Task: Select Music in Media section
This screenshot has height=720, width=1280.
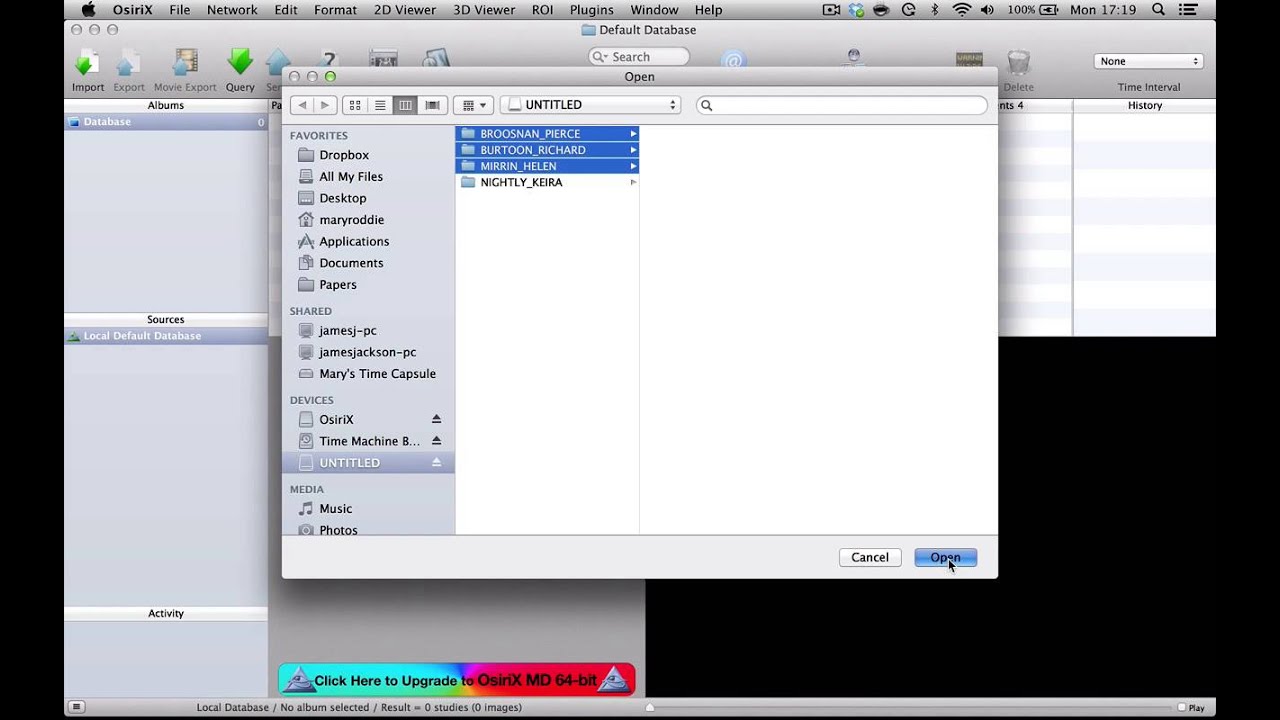Action: (x=335, y=509)
